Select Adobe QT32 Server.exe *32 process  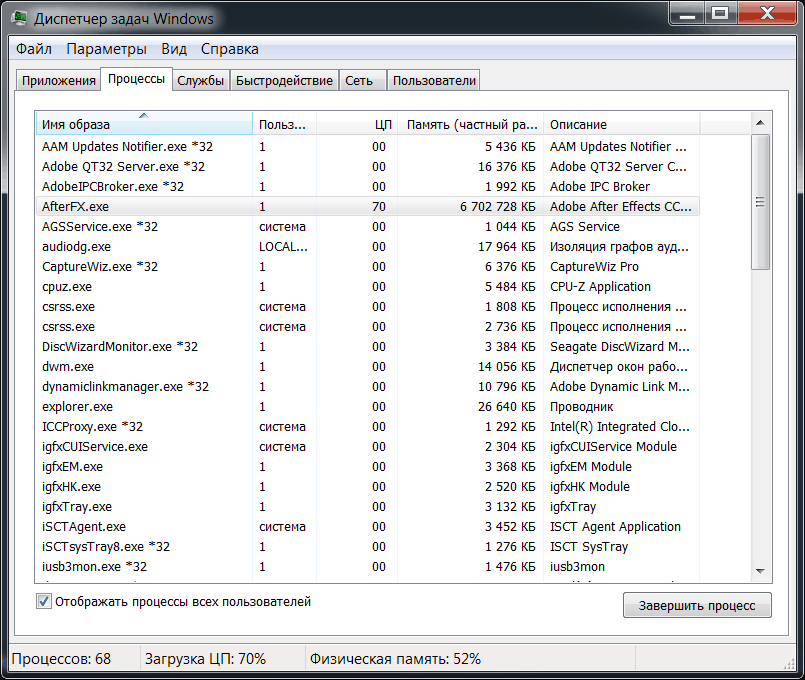point(368,167)
